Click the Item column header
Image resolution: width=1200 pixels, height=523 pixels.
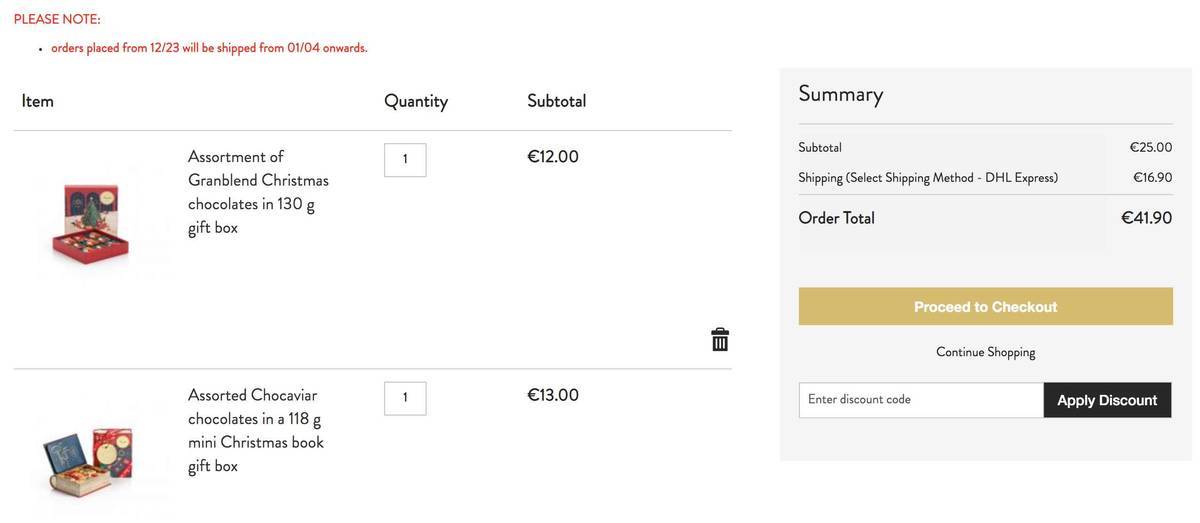(x=38, y=101)
